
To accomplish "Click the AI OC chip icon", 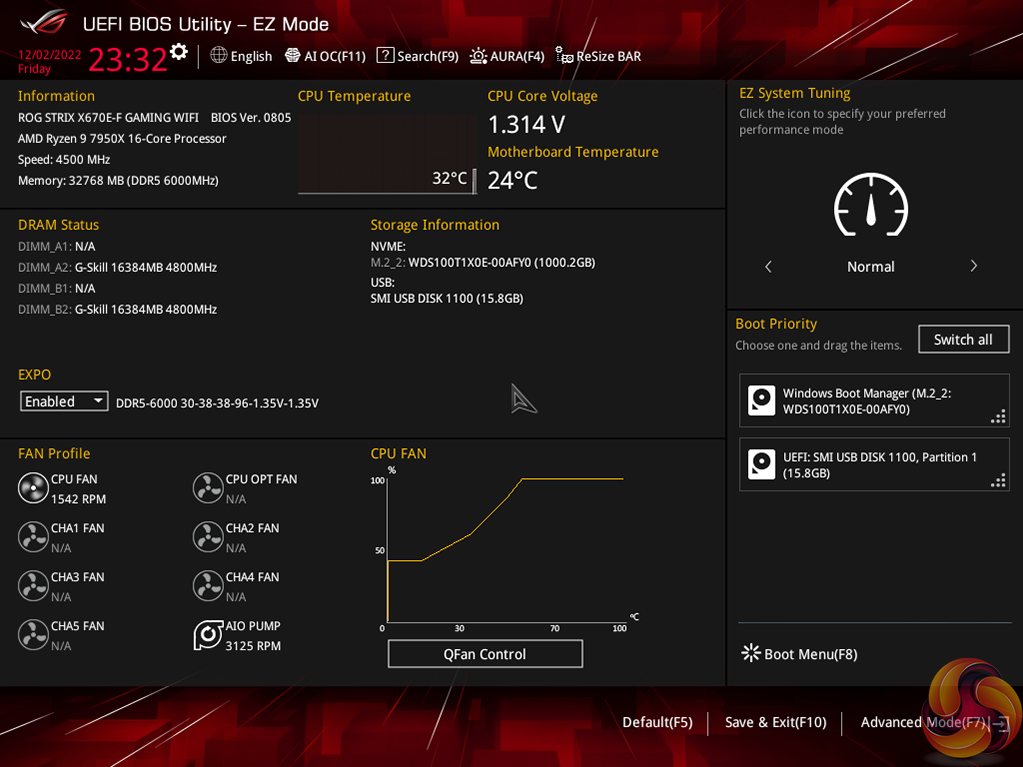I will [x=292, y=55].
